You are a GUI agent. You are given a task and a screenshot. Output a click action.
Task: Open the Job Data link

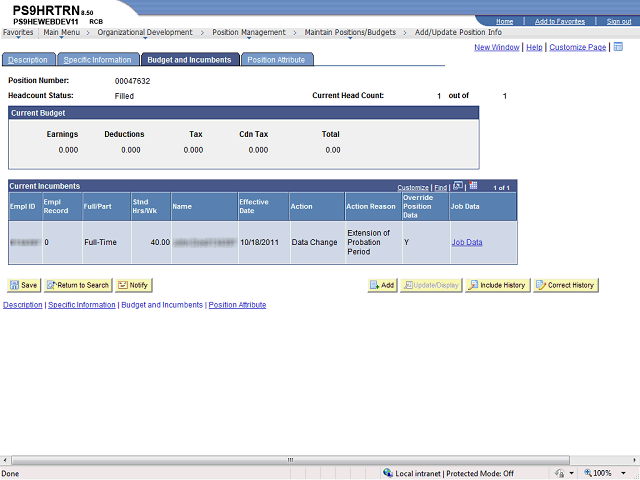467,242
